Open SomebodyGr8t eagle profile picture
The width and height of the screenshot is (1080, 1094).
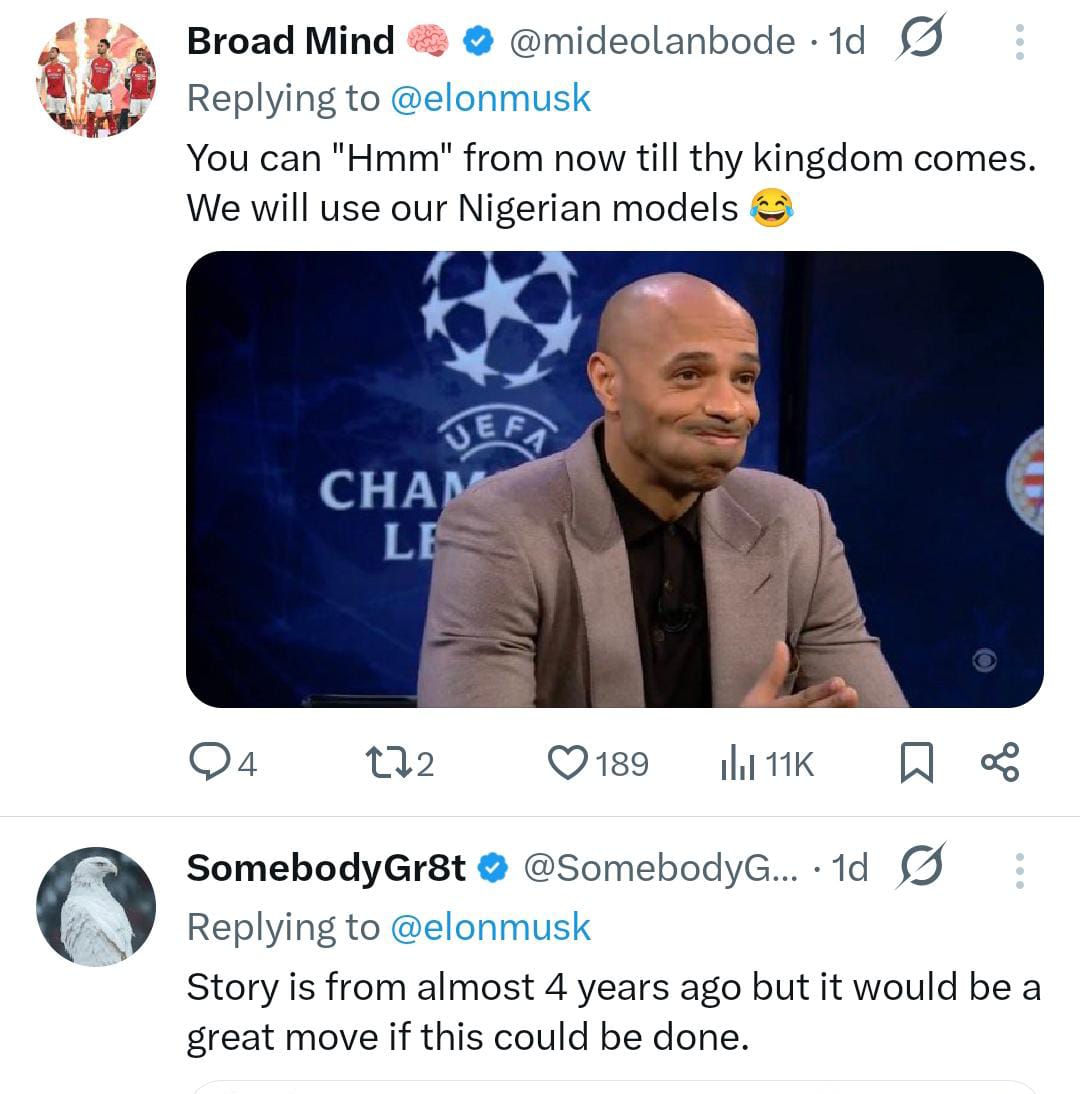tap(96, 906)
